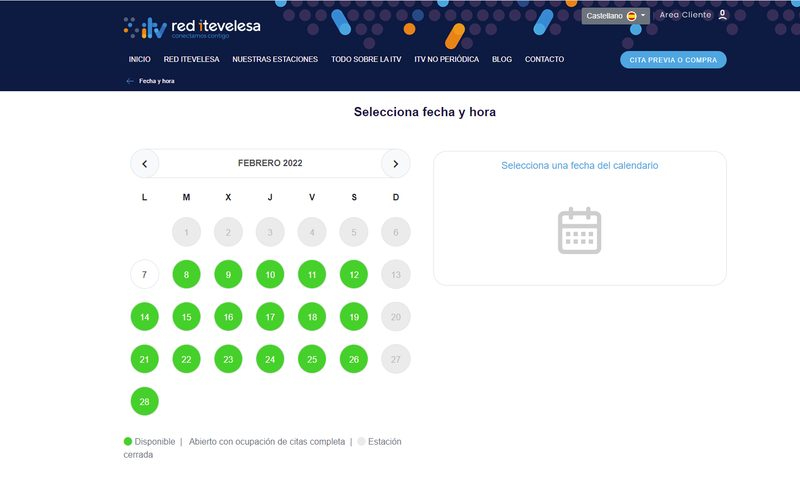Open the BLOG link

(x=502, y=59)
